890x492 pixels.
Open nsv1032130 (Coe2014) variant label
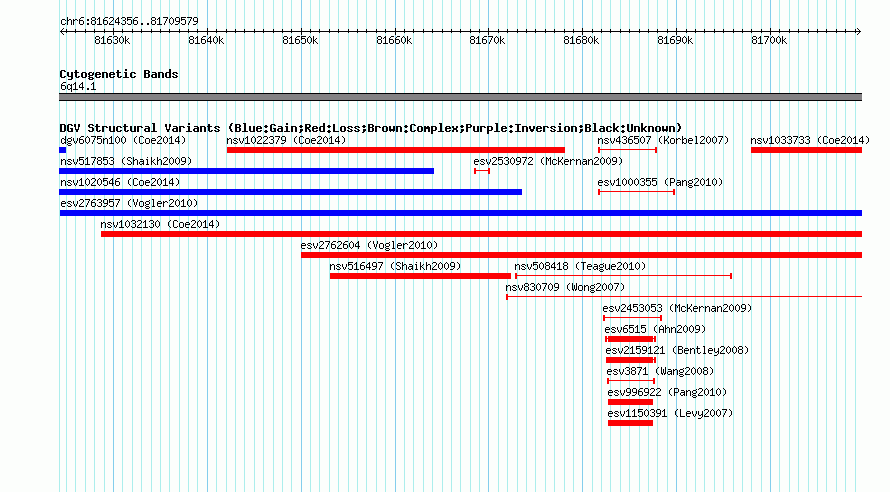160,224
